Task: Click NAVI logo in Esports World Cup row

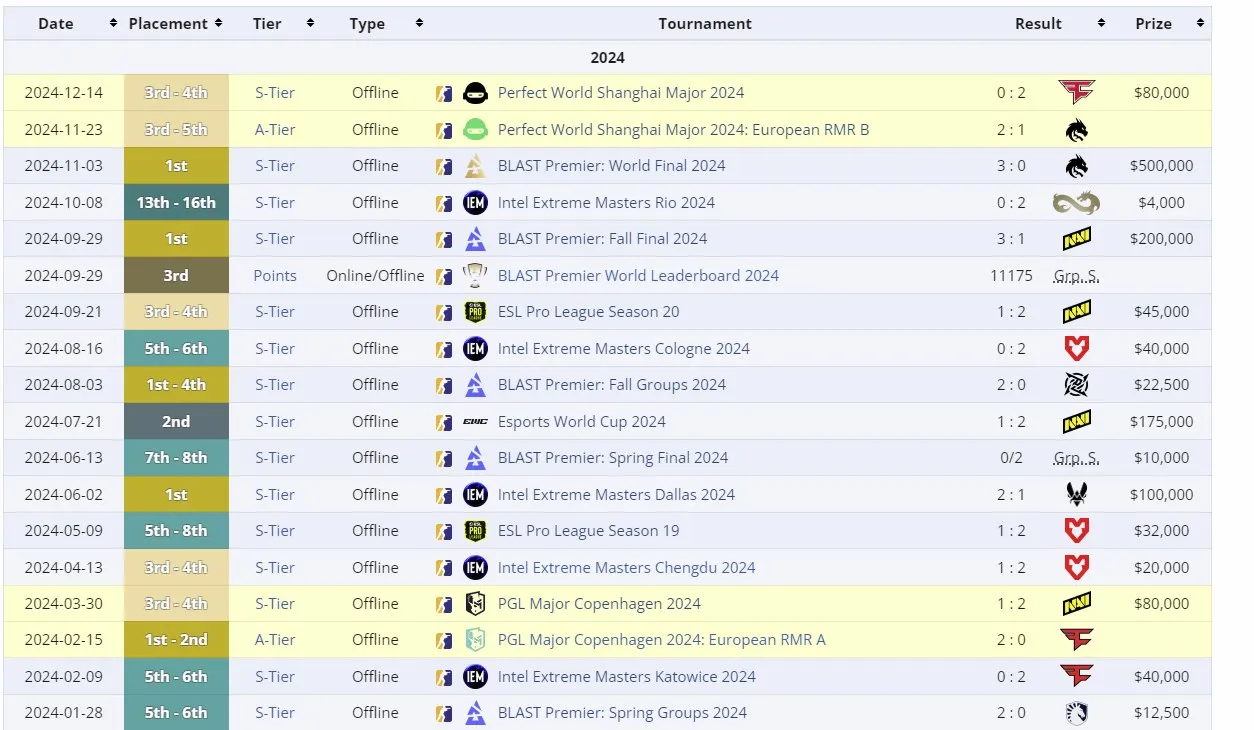Action: pyautogui.click(x=1076, y=421)
